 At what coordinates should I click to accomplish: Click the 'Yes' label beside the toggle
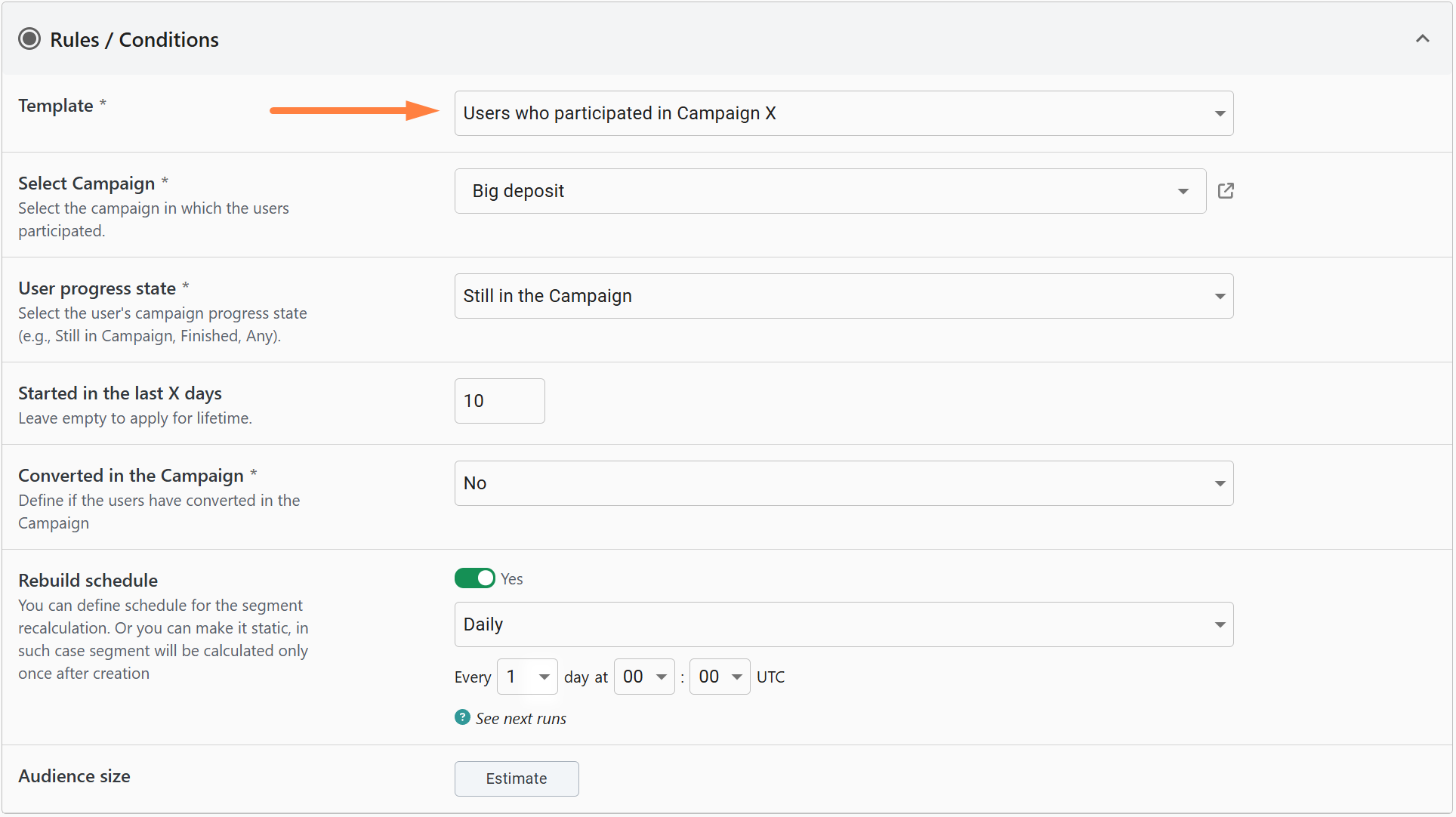(512, 579)
